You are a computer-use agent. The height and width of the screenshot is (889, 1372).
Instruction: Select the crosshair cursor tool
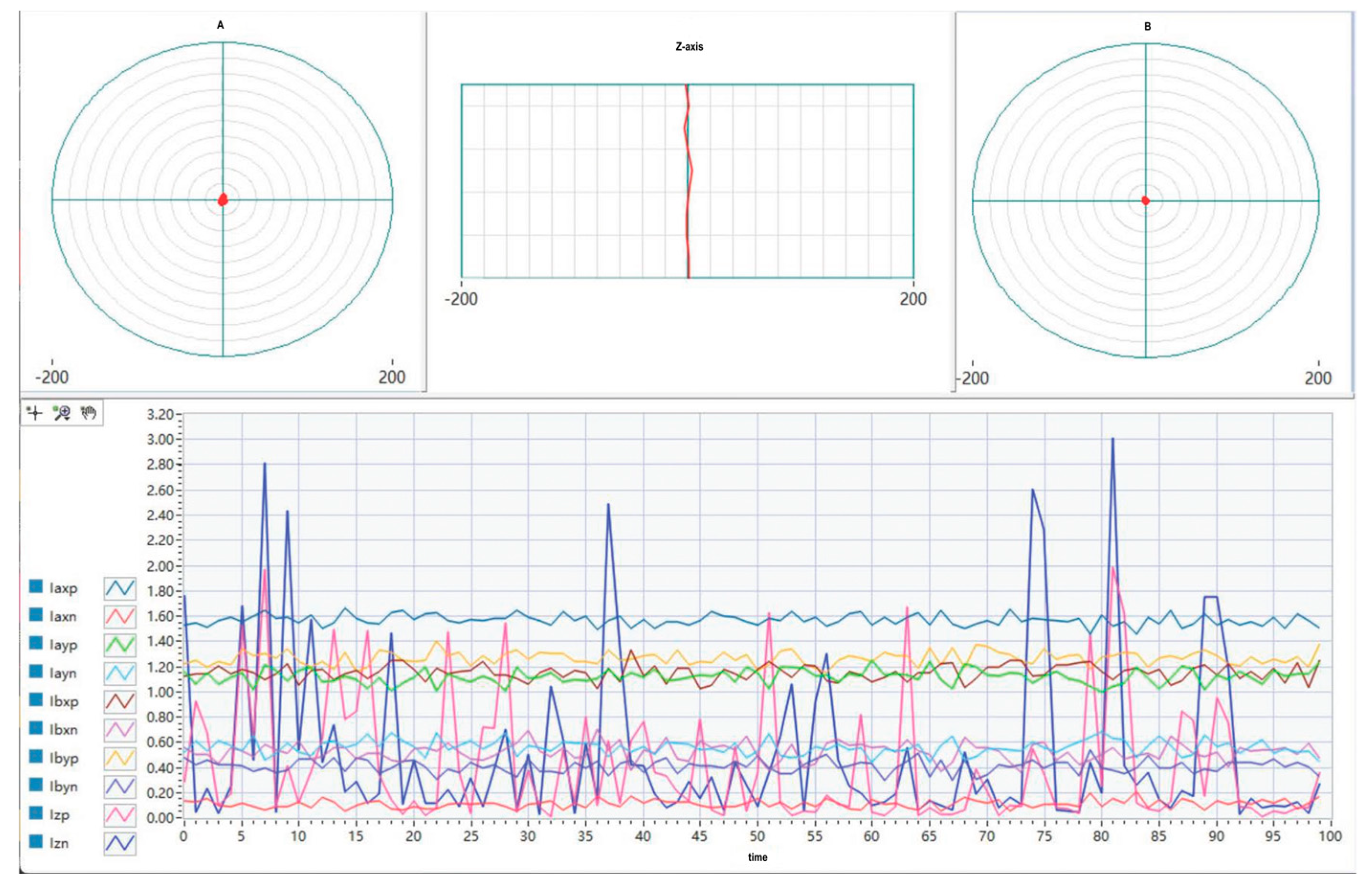pos(35,413)
